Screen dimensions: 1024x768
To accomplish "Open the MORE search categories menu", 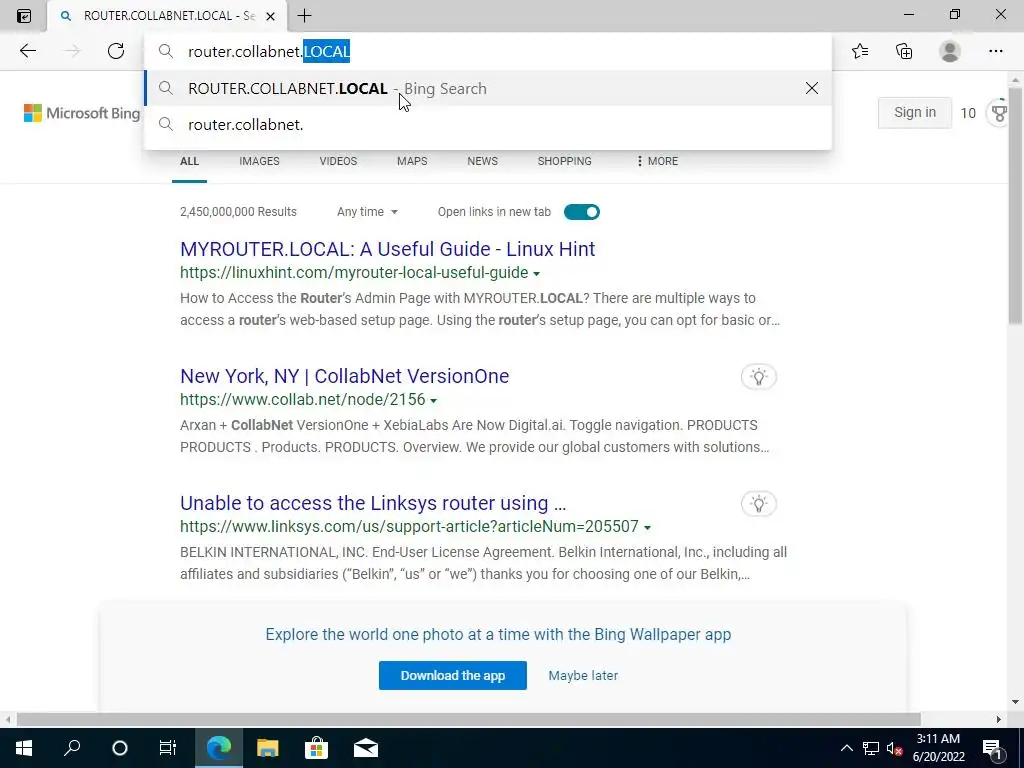I will coord(657,161).
